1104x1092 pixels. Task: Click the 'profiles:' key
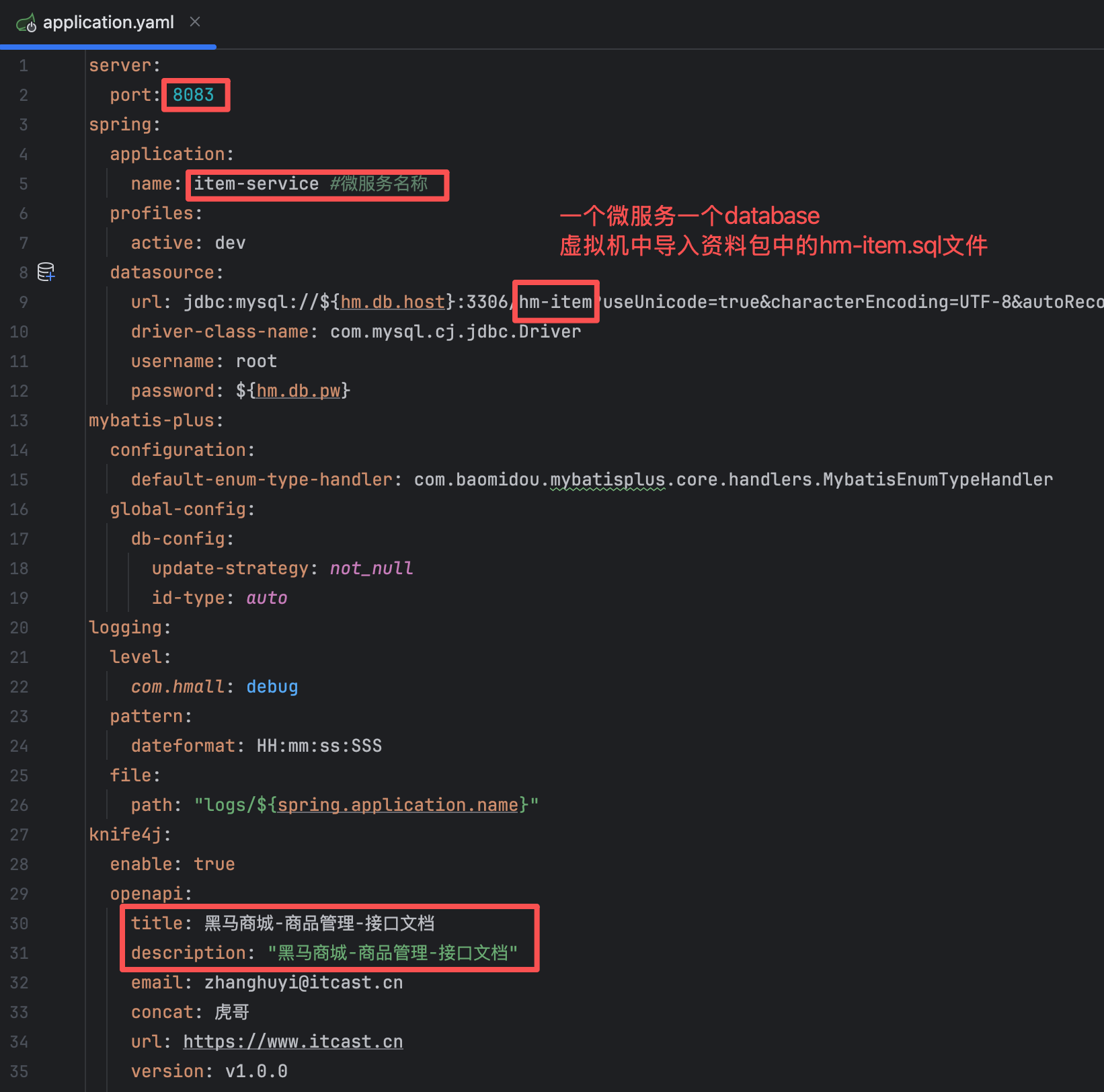(157, 213)
